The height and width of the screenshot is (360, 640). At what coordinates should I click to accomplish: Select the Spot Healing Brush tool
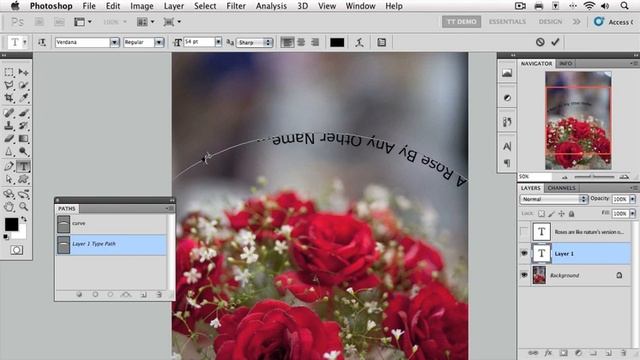click(9, 113)
